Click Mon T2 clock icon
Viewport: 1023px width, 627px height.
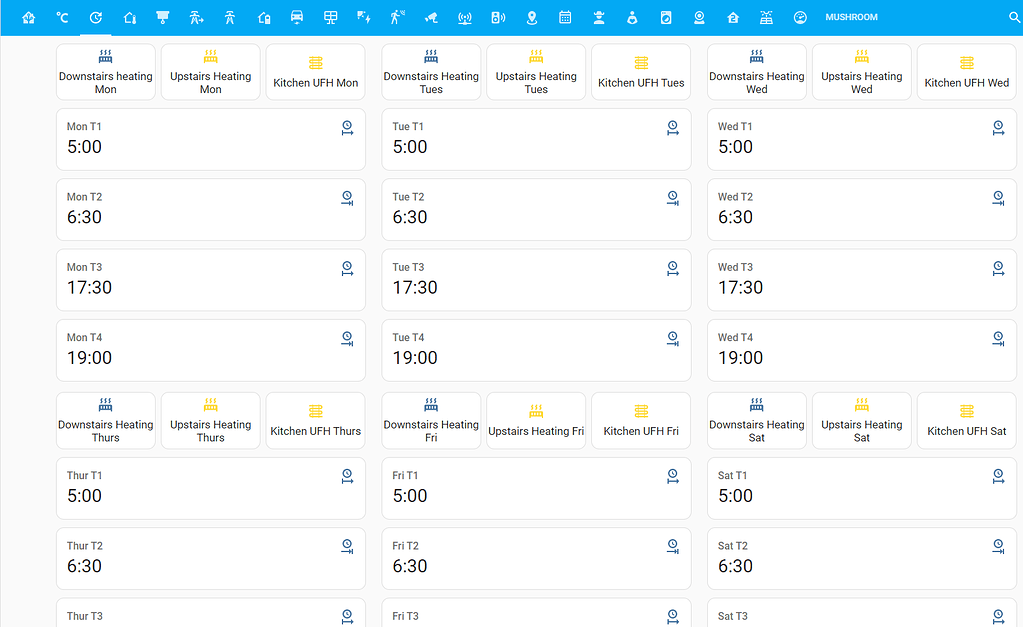pyautogui.click(x=347, y=198)
